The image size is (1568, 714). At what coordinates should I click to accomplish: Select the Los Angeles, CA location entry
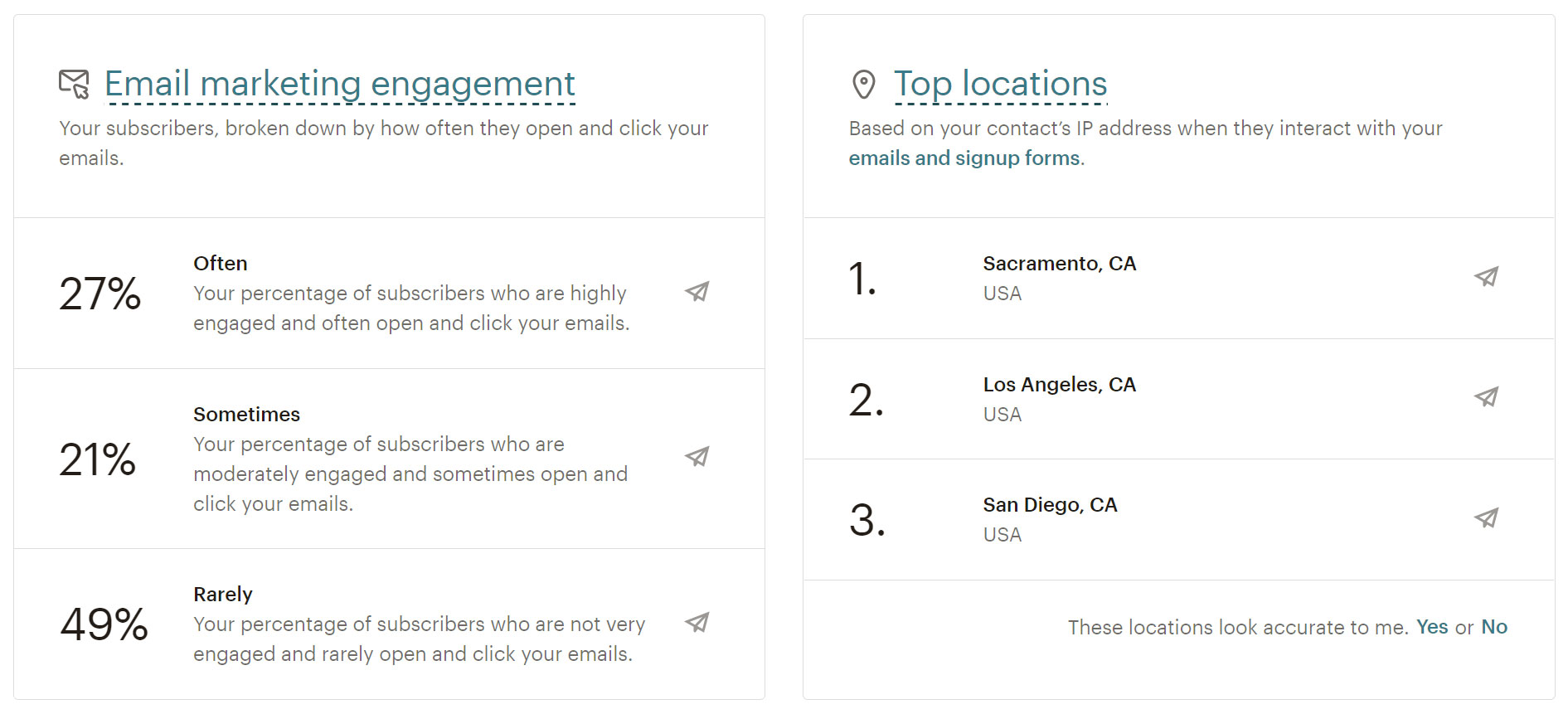1178,399
